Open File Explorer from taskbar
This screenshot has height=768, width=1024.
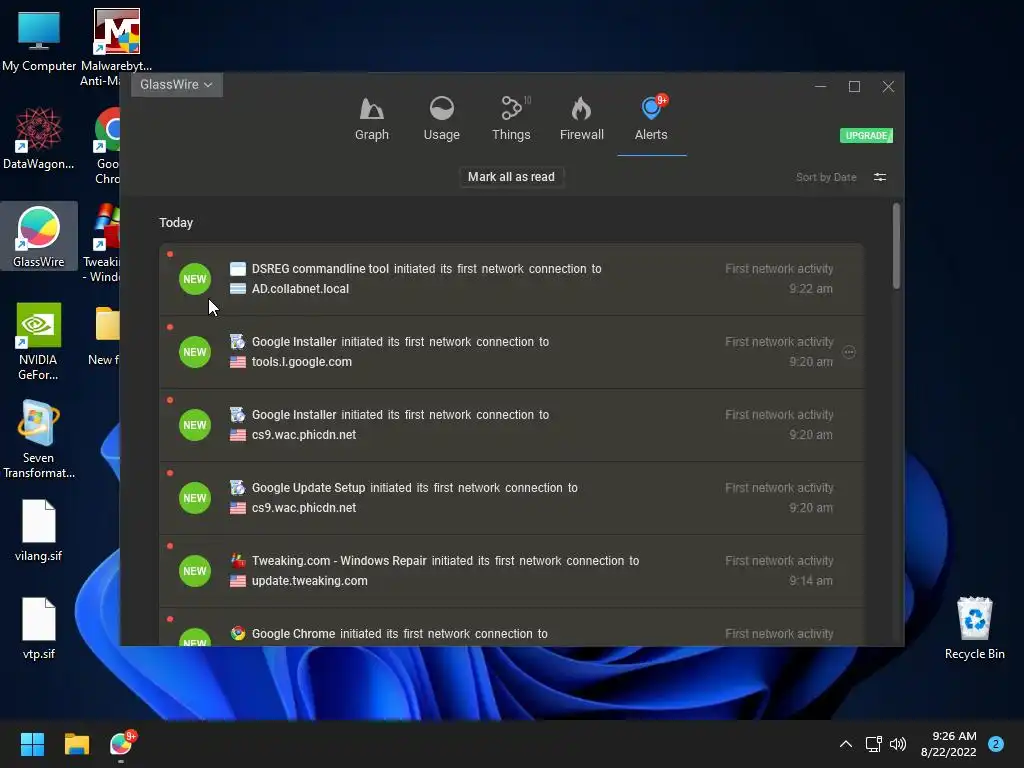click(76, 744)
